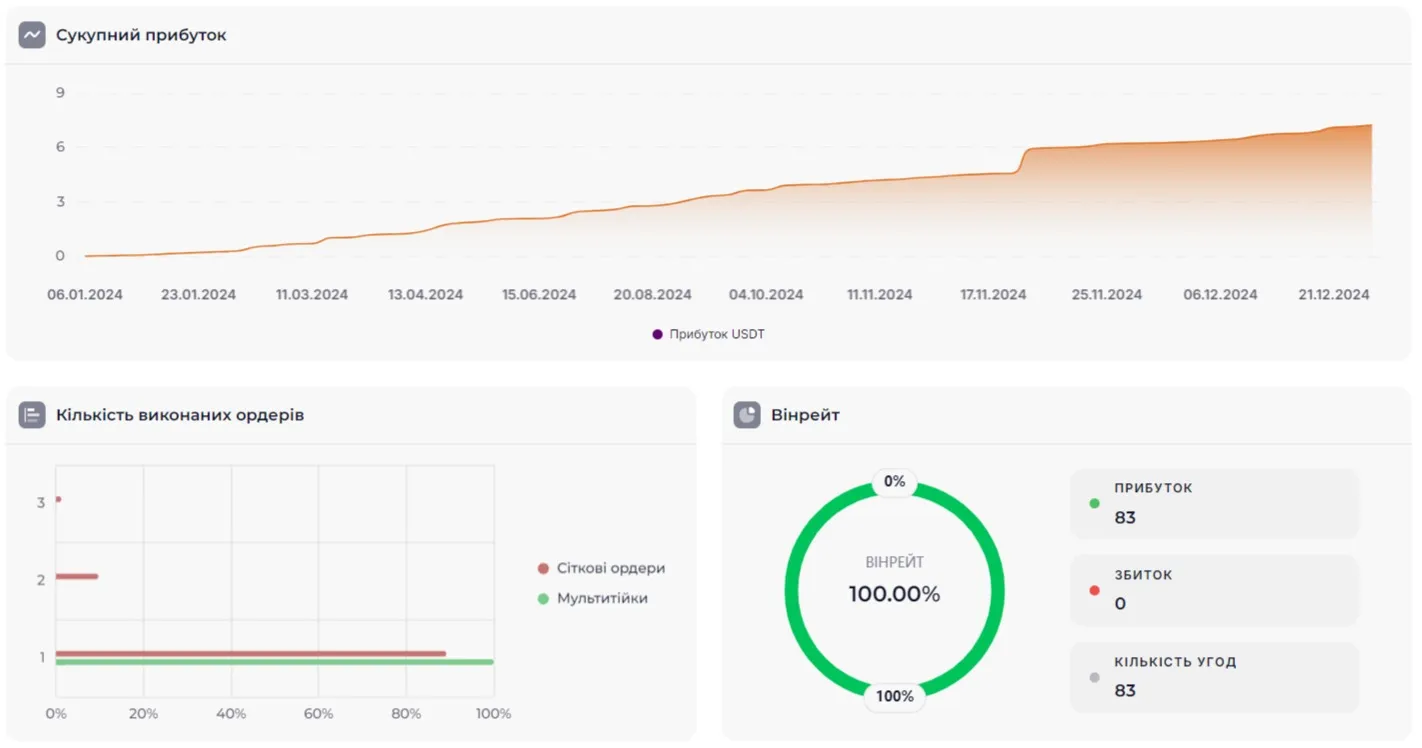Viewport: 1422px width, 748px height.
Task: Click gray dot beside КІЛЬКІСТЬ УГОД
Action: coord(1094,677)
